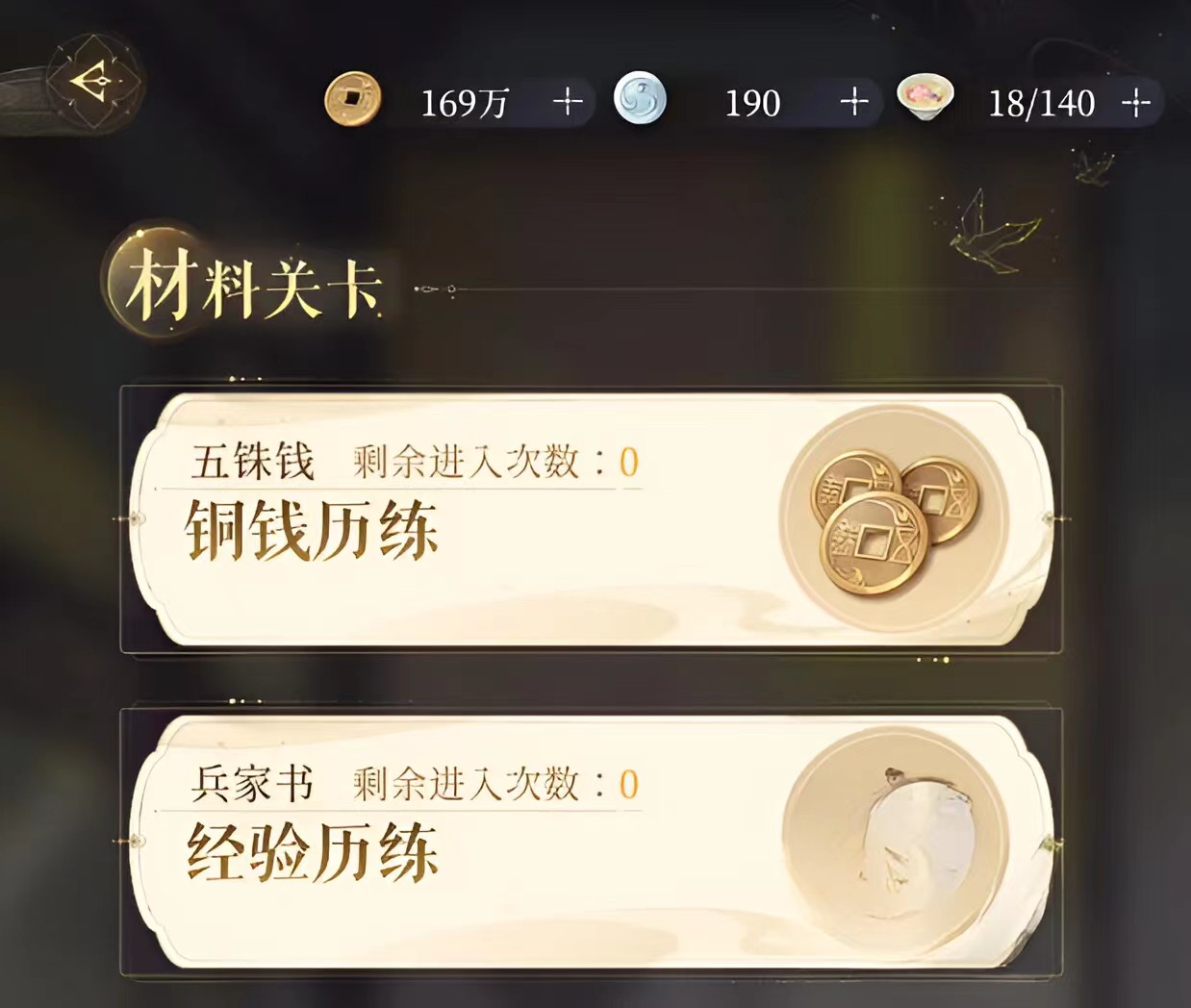Viewport: 1191px width, 1008px height.
Task: Tap the 190 jade balance
Action: [x=752, y=103]
